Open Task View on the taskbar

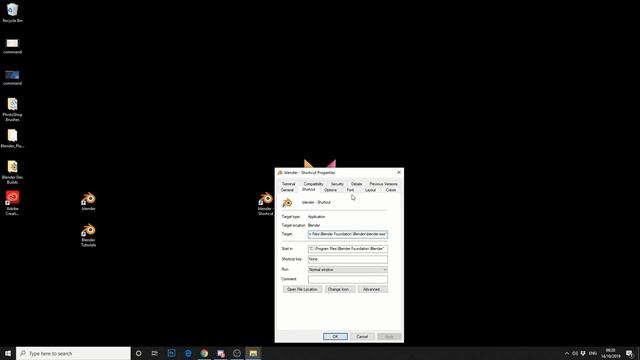point(155,353)
